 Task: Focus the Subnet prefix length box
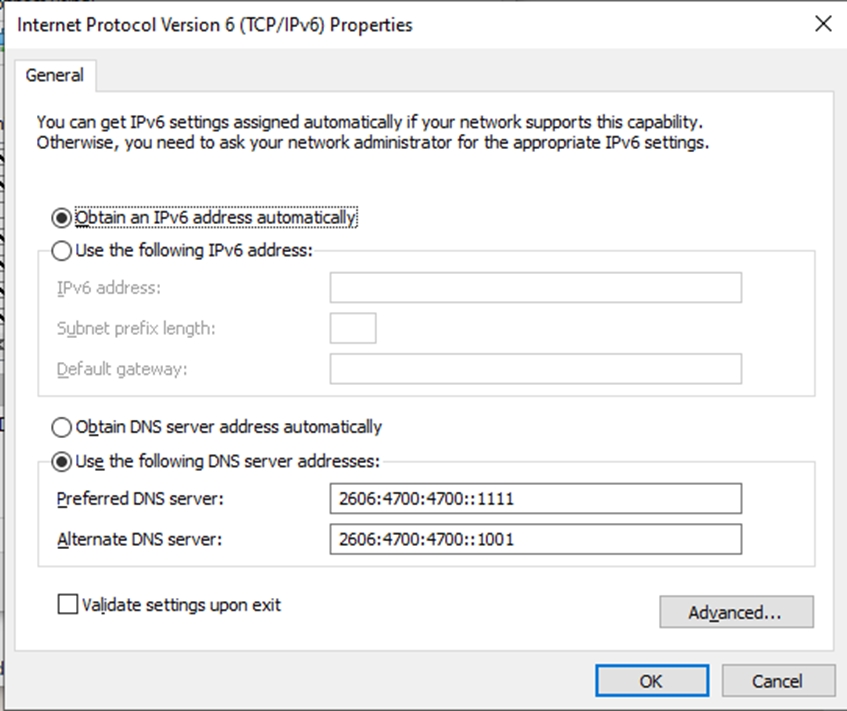tap(352, 328)
